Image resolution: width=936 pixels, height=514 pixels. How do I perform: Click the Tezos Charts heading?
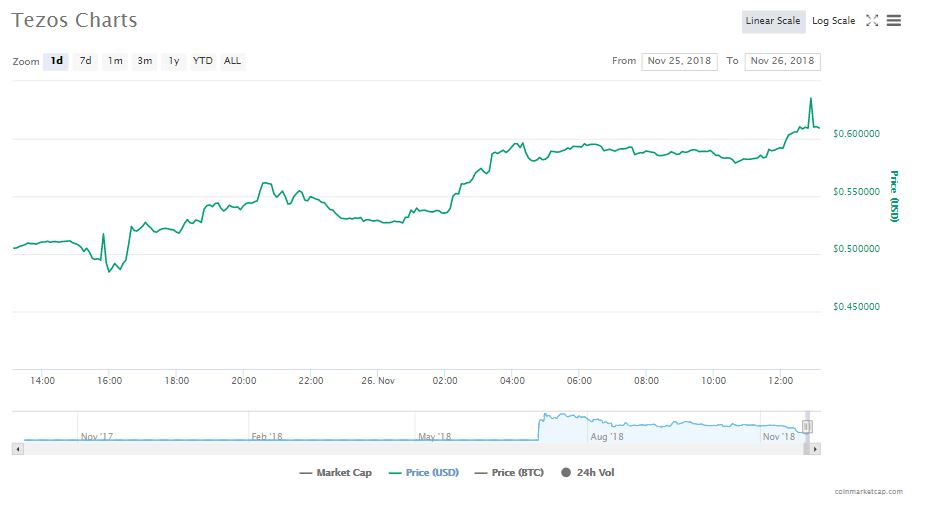click(x=75, y=20)
